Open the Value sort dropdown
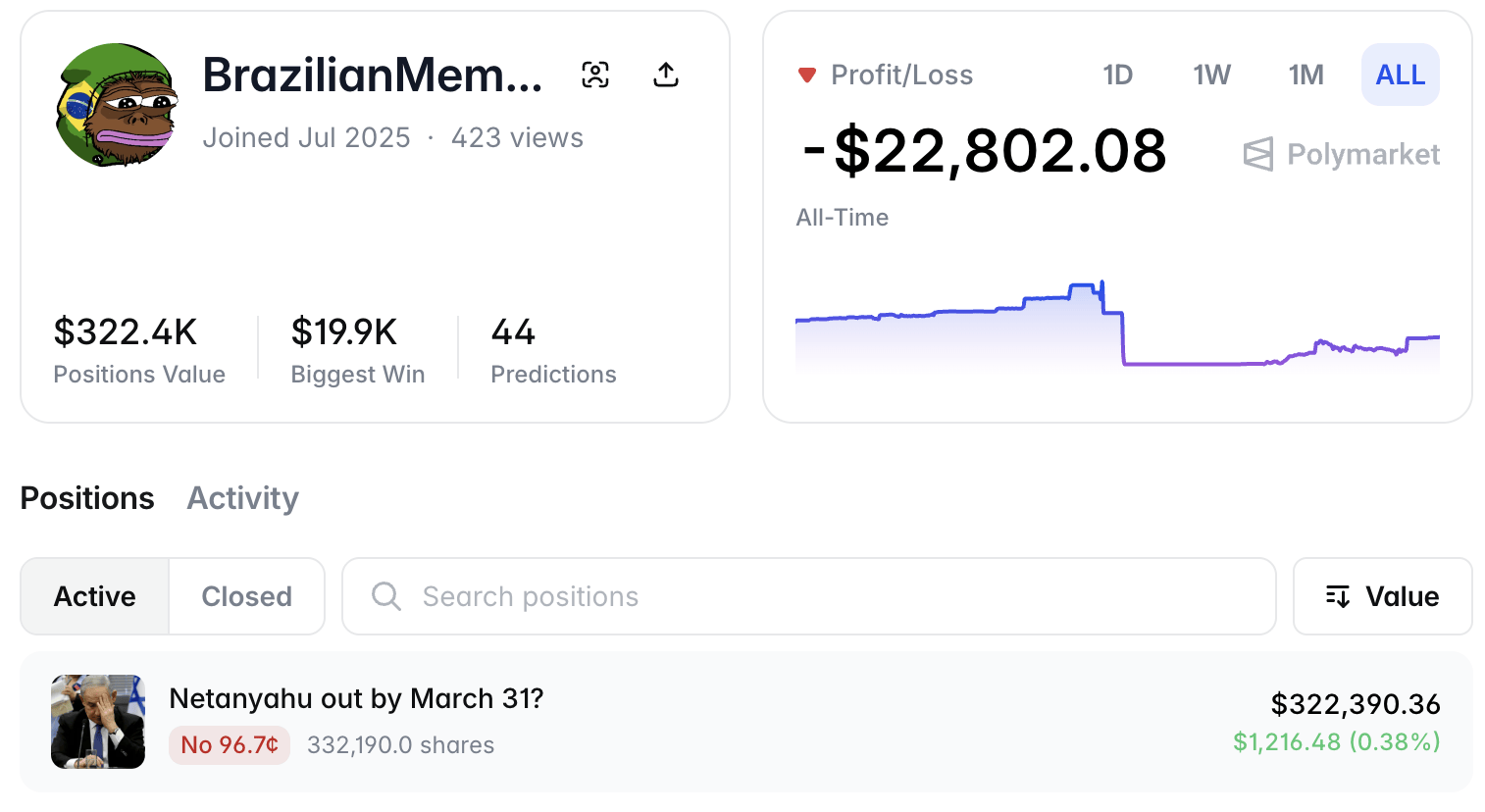The image size is (1485, 812). point(1382,596)
